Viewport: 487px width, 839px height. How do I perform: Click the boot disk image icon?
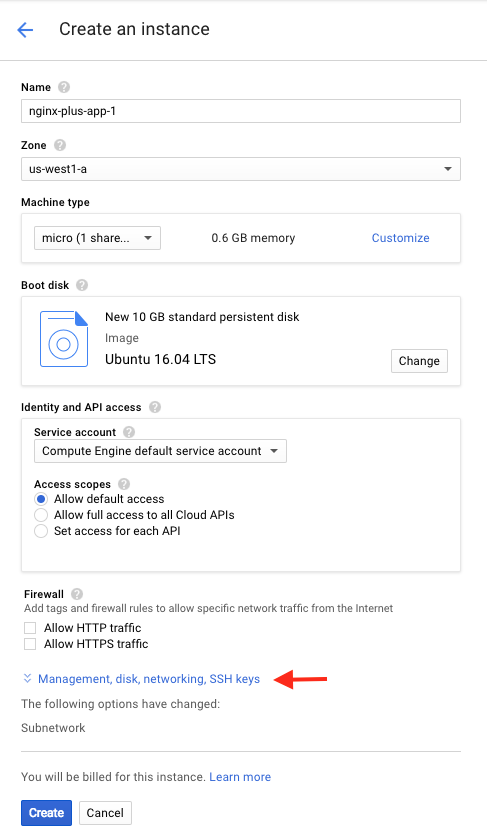pyautogui.click(x=64, y=339)
